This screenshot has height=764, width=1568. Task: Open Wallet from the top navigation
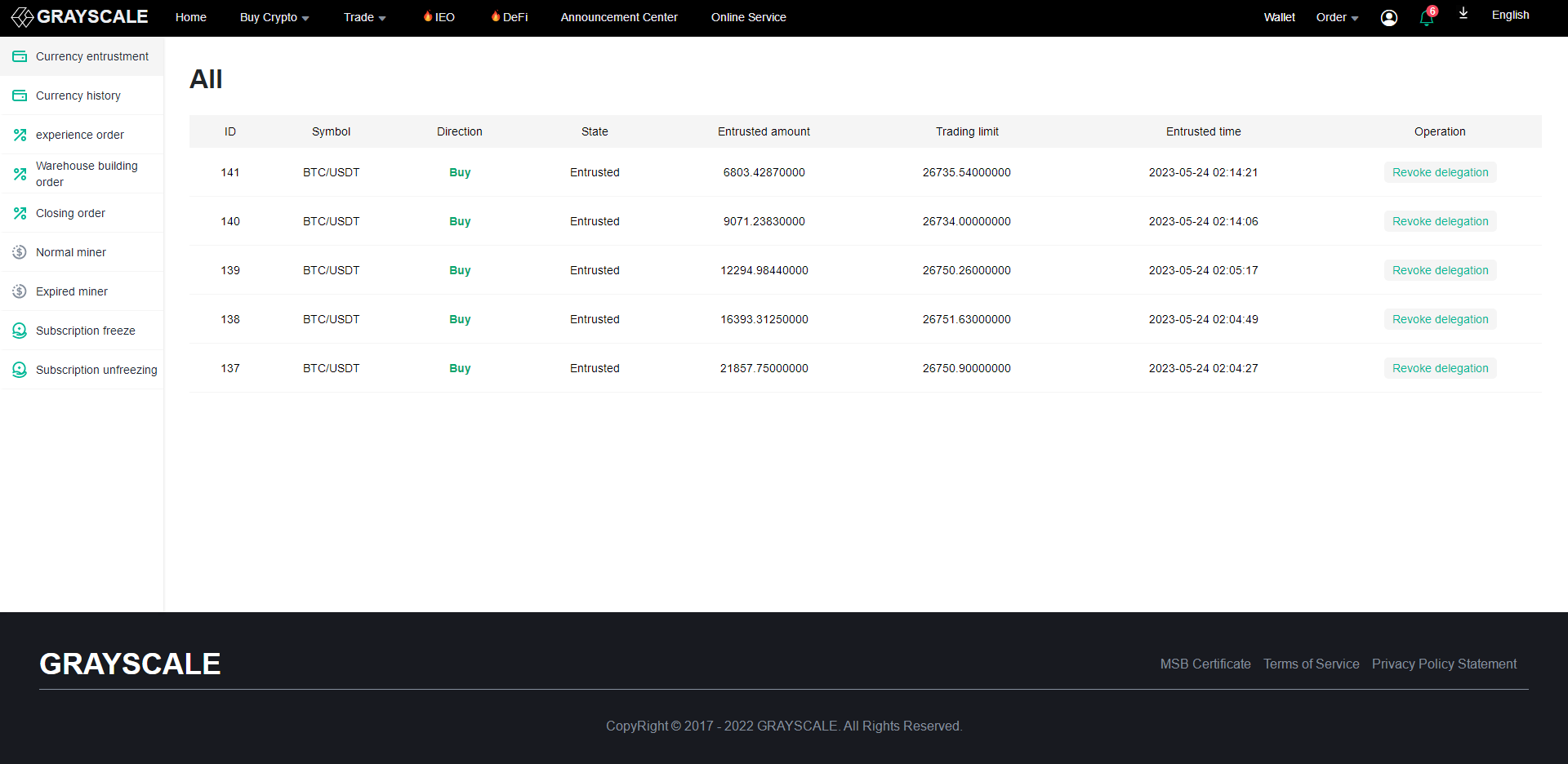(1279, 17)
